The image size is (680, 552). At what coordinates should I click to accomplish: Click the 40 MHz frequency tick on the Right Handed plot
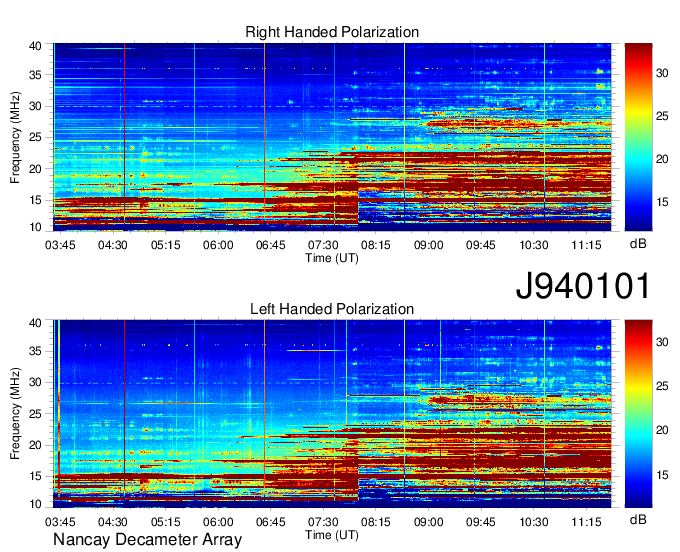point(35,46)
